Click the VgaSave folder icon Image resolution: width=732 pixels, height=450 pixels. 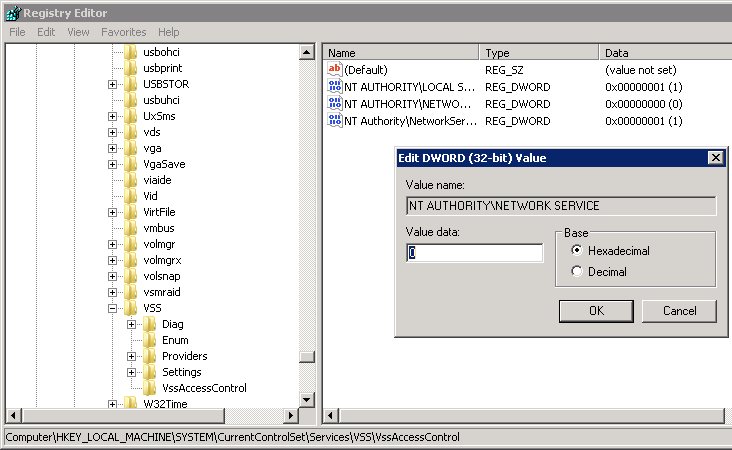coord(130,164)
